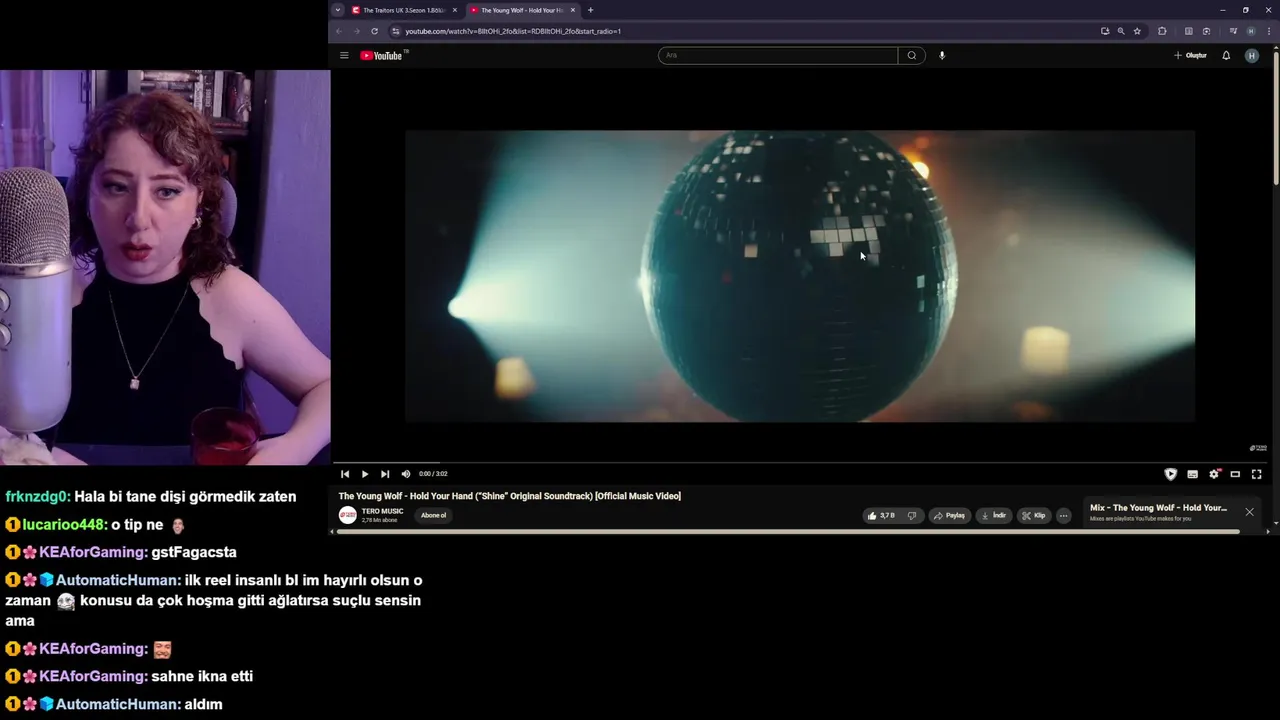Image resolution: width=1280 pixels, height=720 pixels.
Task: Skip to previous video in player
Action: (345, 474)
